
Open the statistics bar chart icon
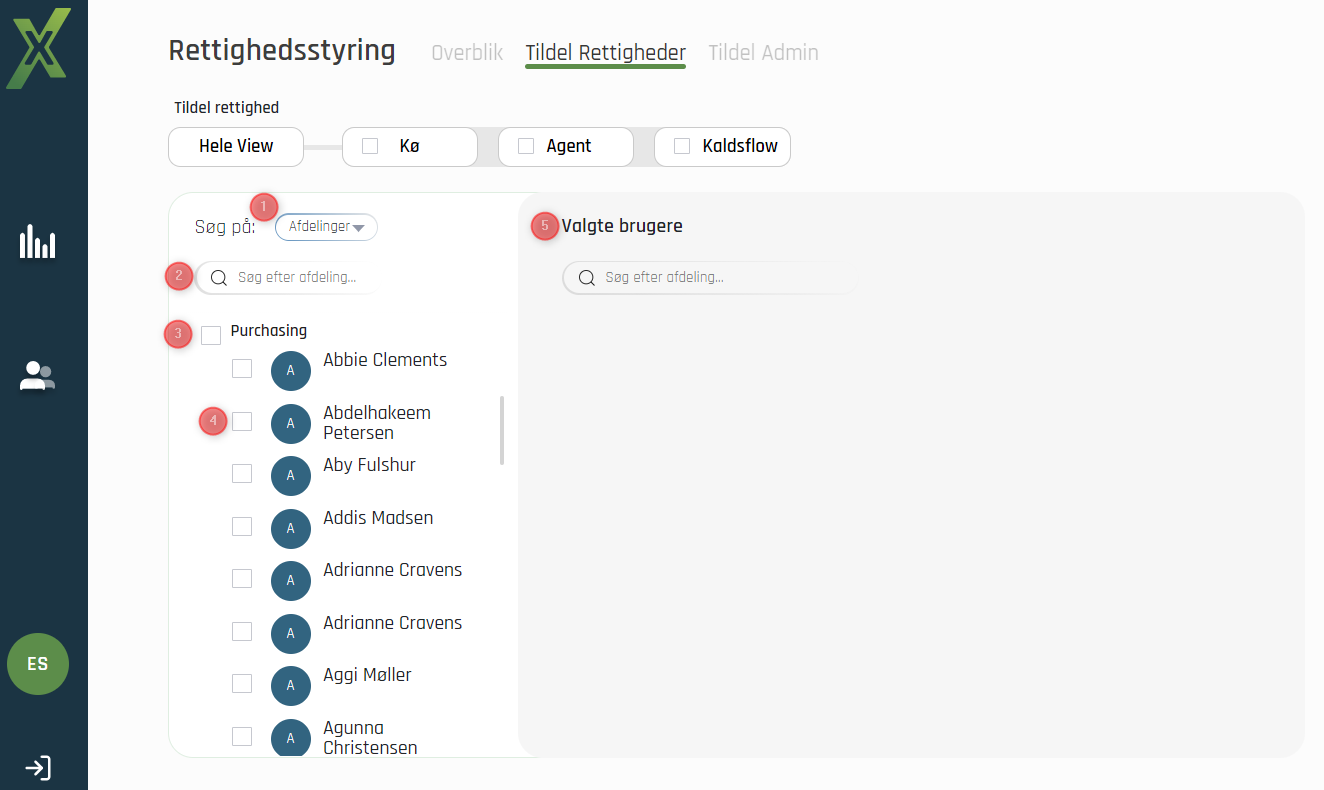[38, 243]
